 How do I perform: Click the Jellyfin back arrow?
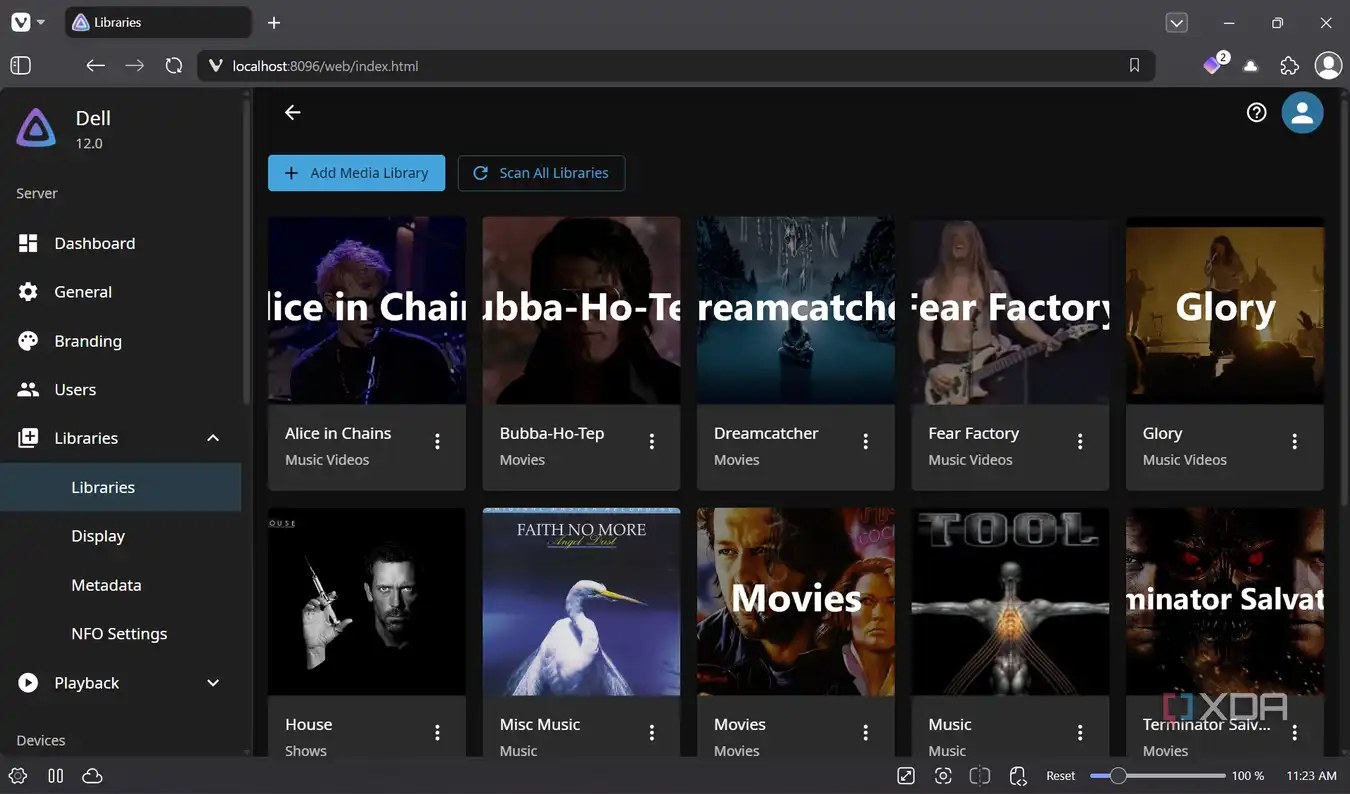292,113
